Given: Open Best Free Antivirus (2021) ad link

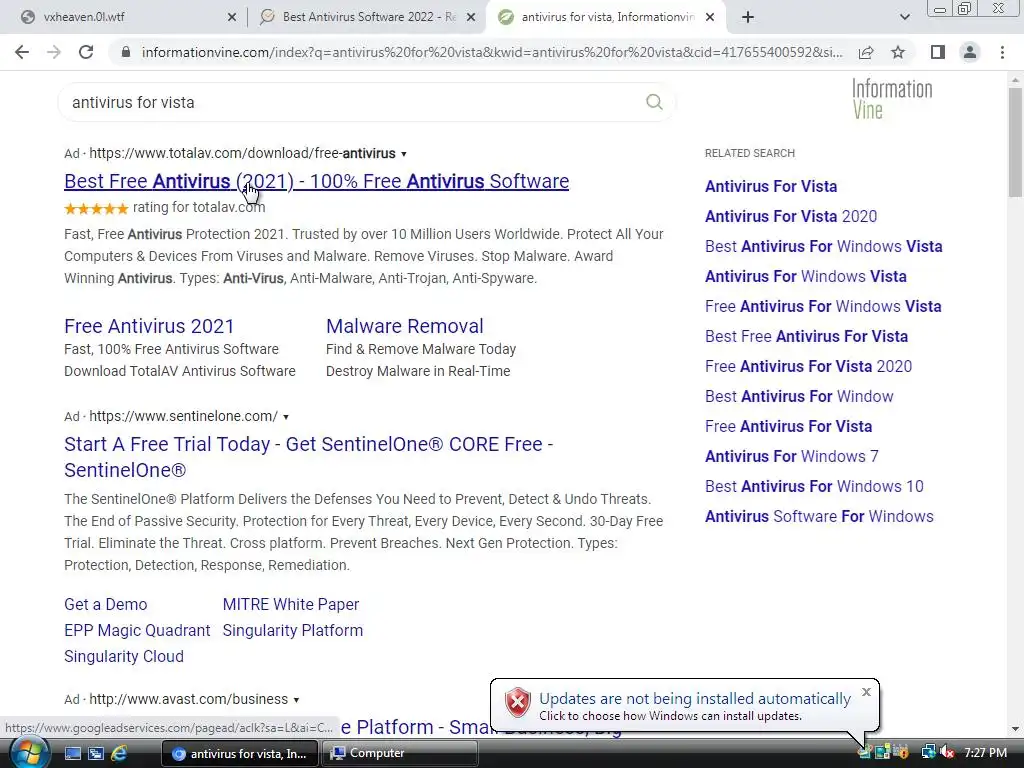Looking at the screenshot, I should (316, 181).
